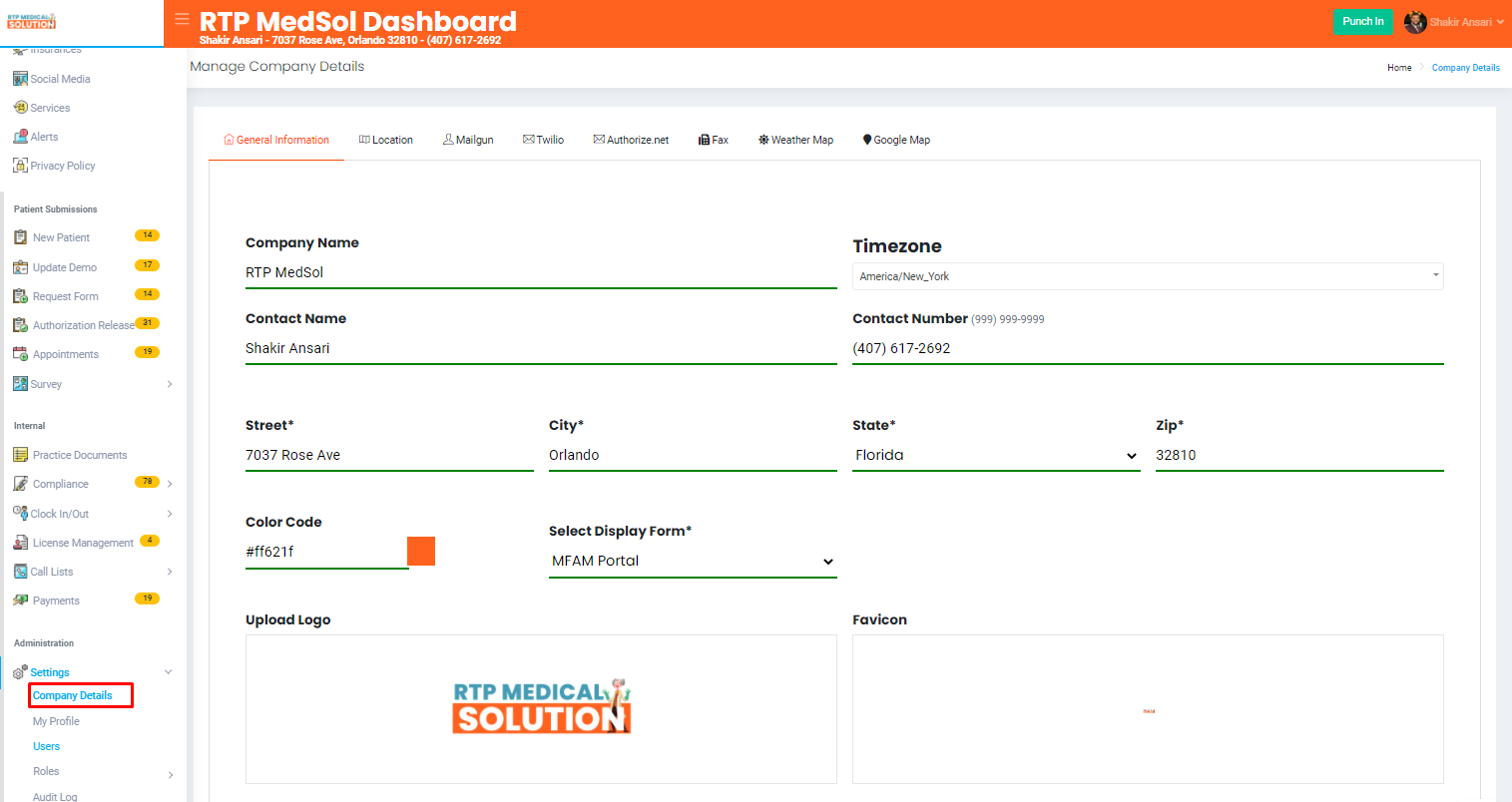
Task: Click Shakir Ansari user avatar
Action: coord(1415,22)
